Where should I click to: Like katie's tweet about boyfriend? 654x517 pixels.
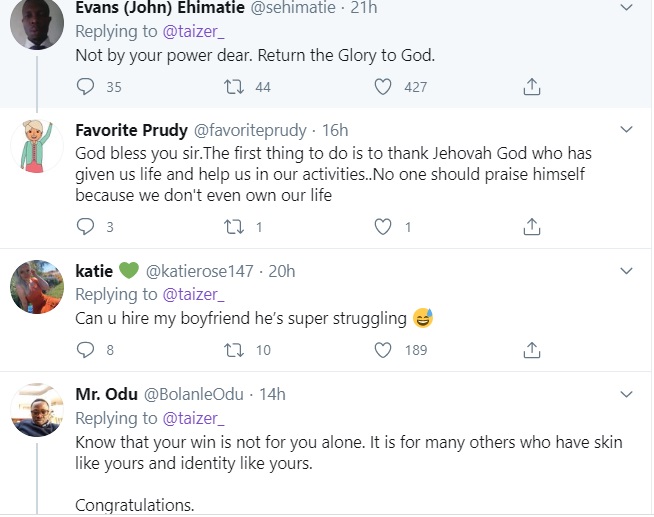click(x=382, y=350)
